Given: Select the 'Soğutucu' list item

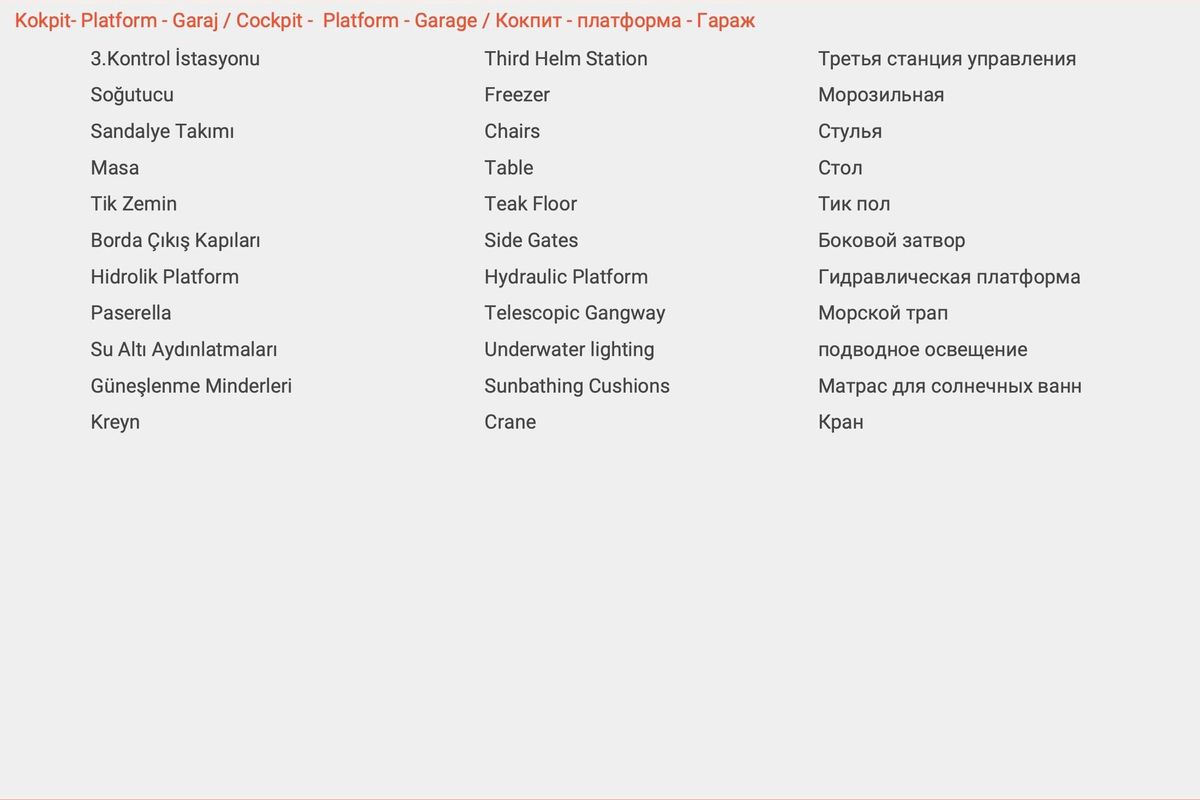Looking at the screenshot, I should pyautogui.click(x=132, y=95).
